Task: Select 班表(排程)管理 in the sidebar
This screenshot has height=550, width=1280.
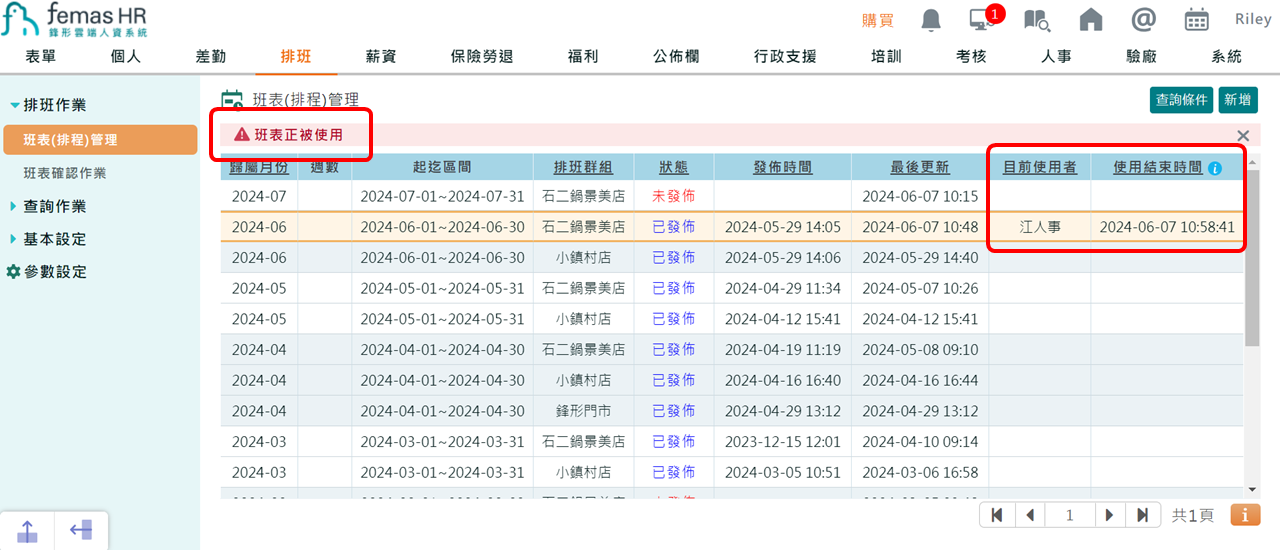Action: 100,140
